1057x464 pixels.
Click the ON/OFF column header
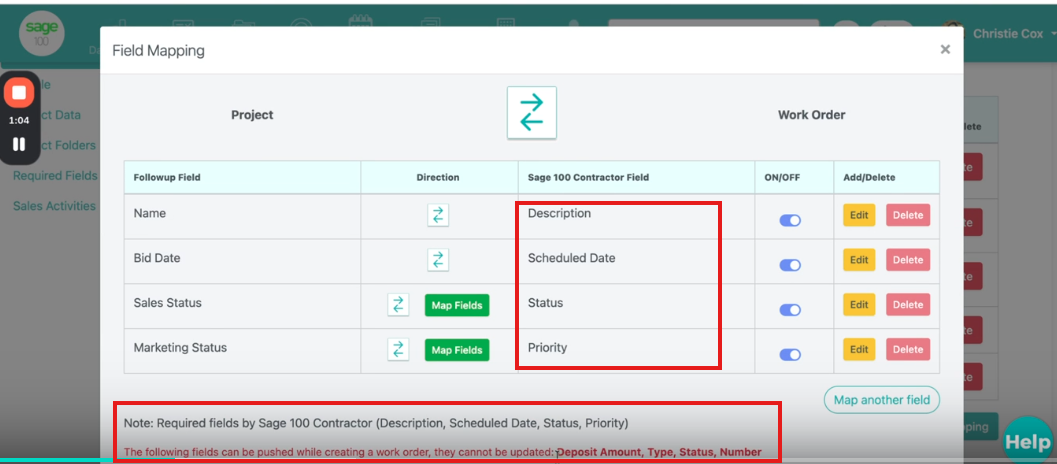tap(794, 177)
